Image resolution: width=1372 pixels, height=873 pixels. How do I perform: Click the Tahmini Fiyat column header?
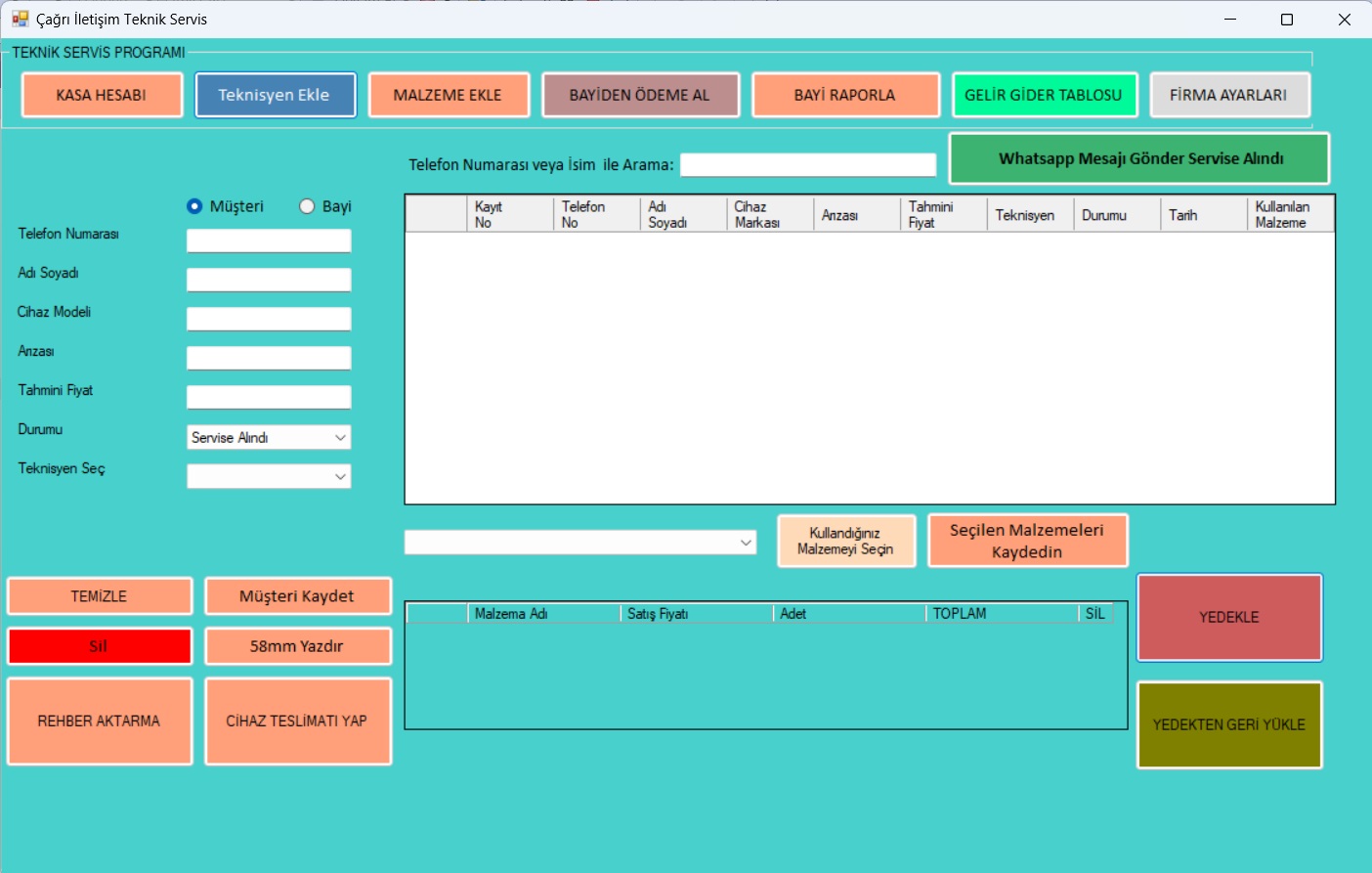[941, 214]
